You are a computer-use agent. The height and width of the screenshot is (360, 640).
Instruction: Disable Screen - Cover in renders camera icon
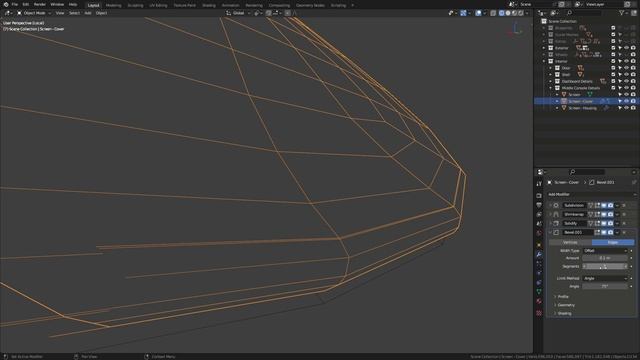tap(633, 101)
